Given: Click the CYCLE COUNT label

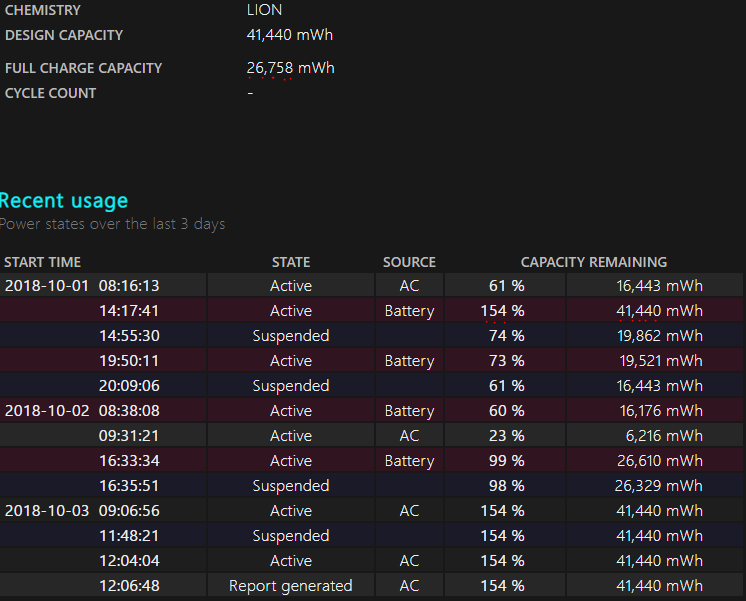Looking at the screenshot, I should (x=51, y=93).
